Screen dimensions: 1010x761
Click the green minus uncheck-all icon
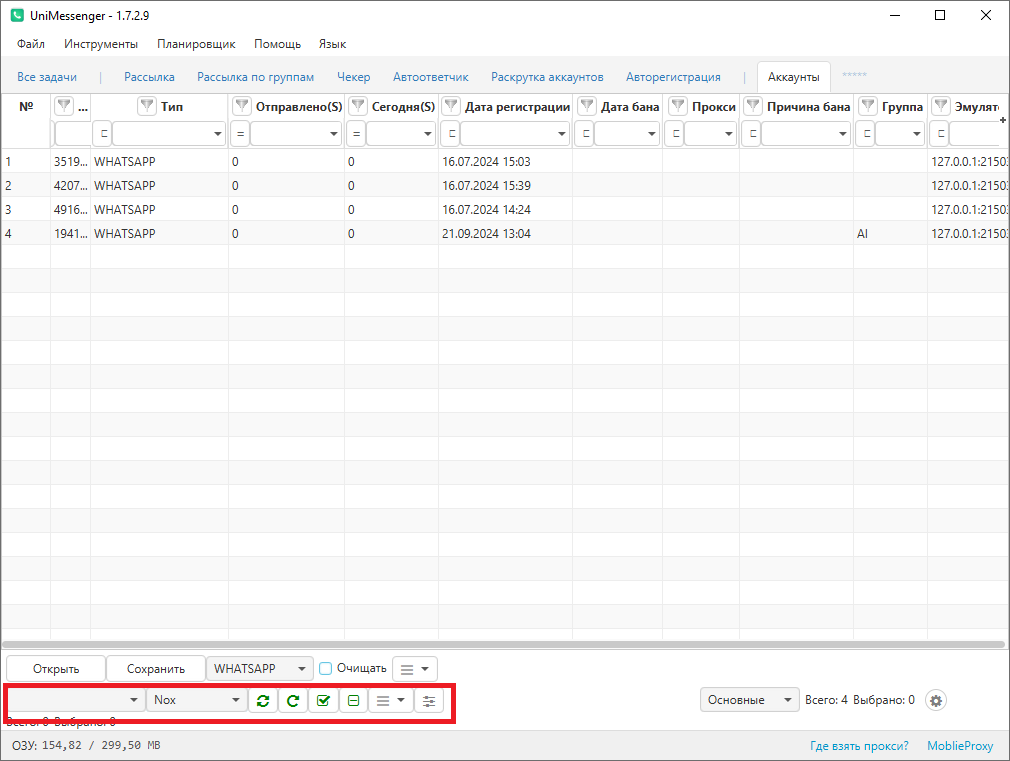pos(353,700)
